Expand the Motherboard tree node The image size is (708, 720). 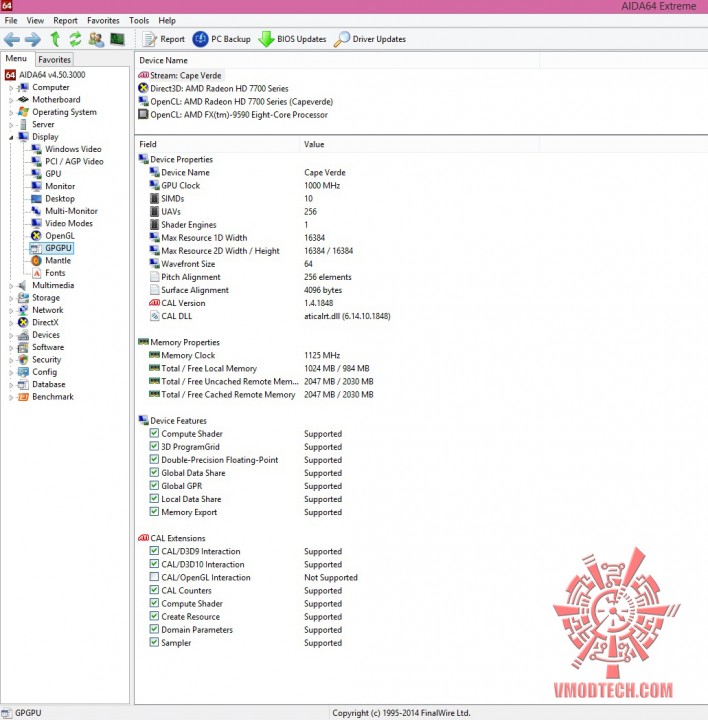tap(11, 100)
